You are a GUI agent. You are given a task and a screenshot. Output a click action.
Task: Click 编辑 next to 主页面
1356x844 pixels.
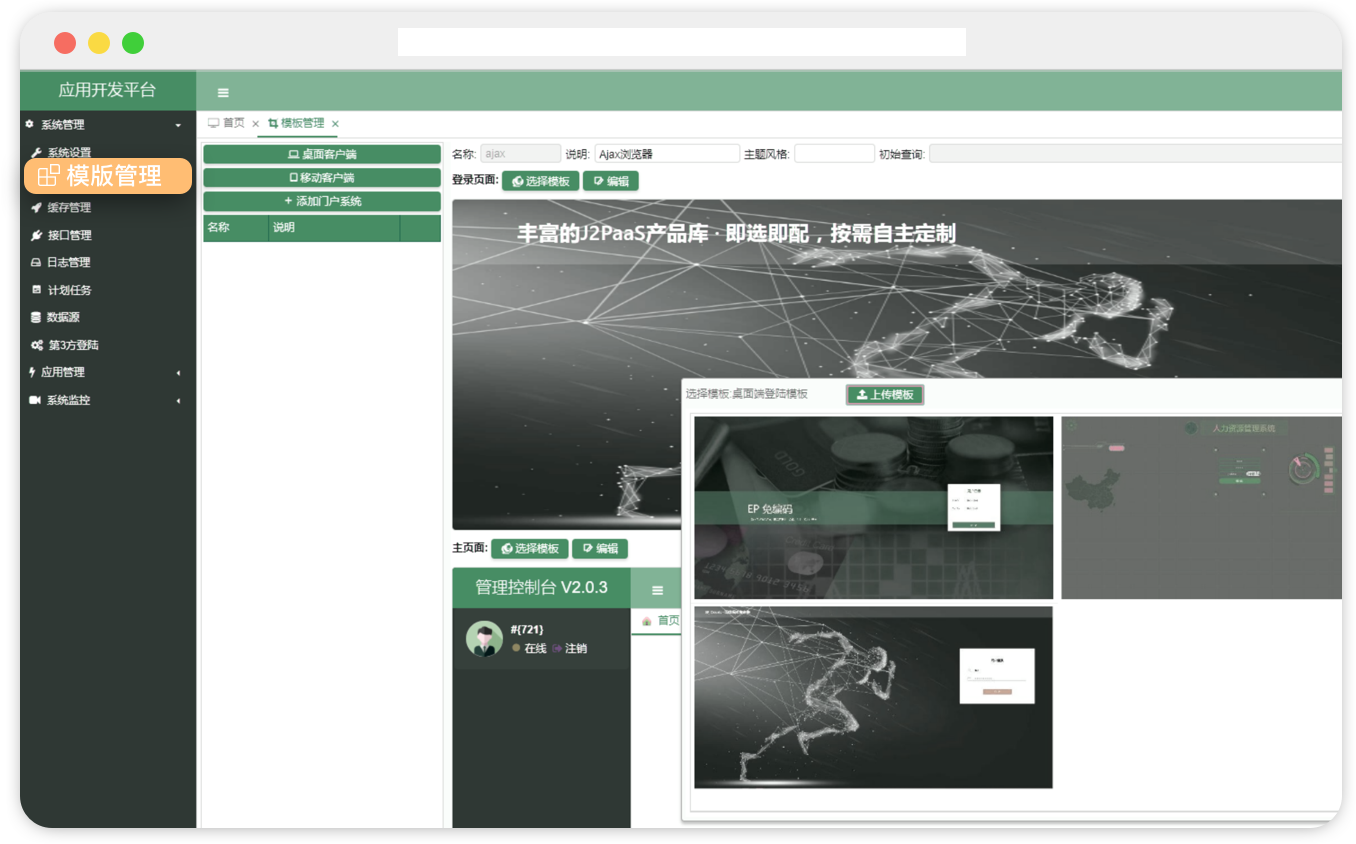[599, 548]
